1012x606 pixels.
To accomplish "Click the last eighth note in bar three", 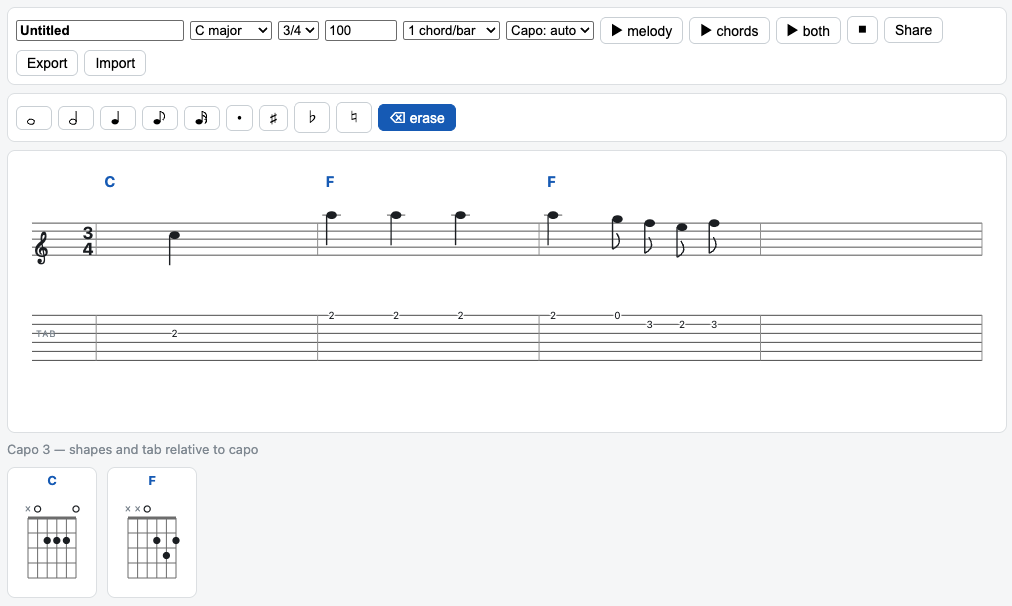I will pyautogui.click(x=714, y=224).
